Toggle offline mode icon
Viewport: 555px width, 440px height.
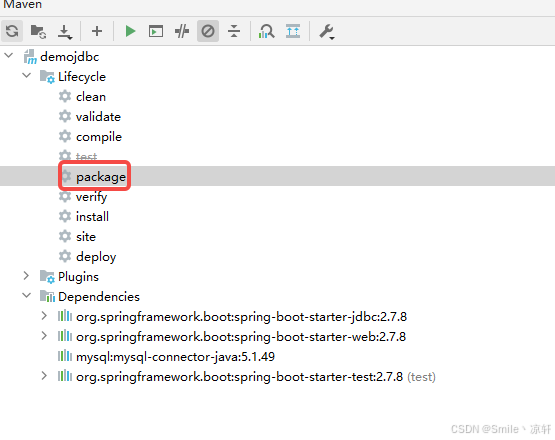[182, 31]
